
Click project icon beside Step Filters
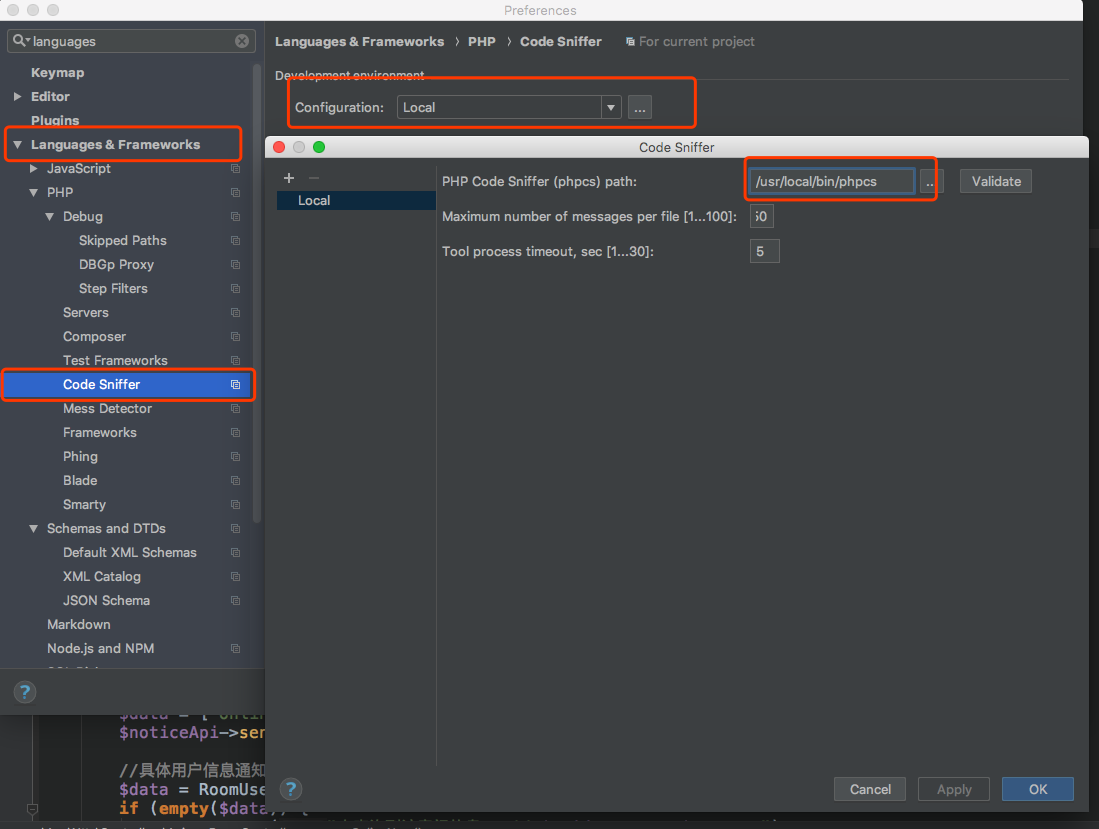coord(236,289)
